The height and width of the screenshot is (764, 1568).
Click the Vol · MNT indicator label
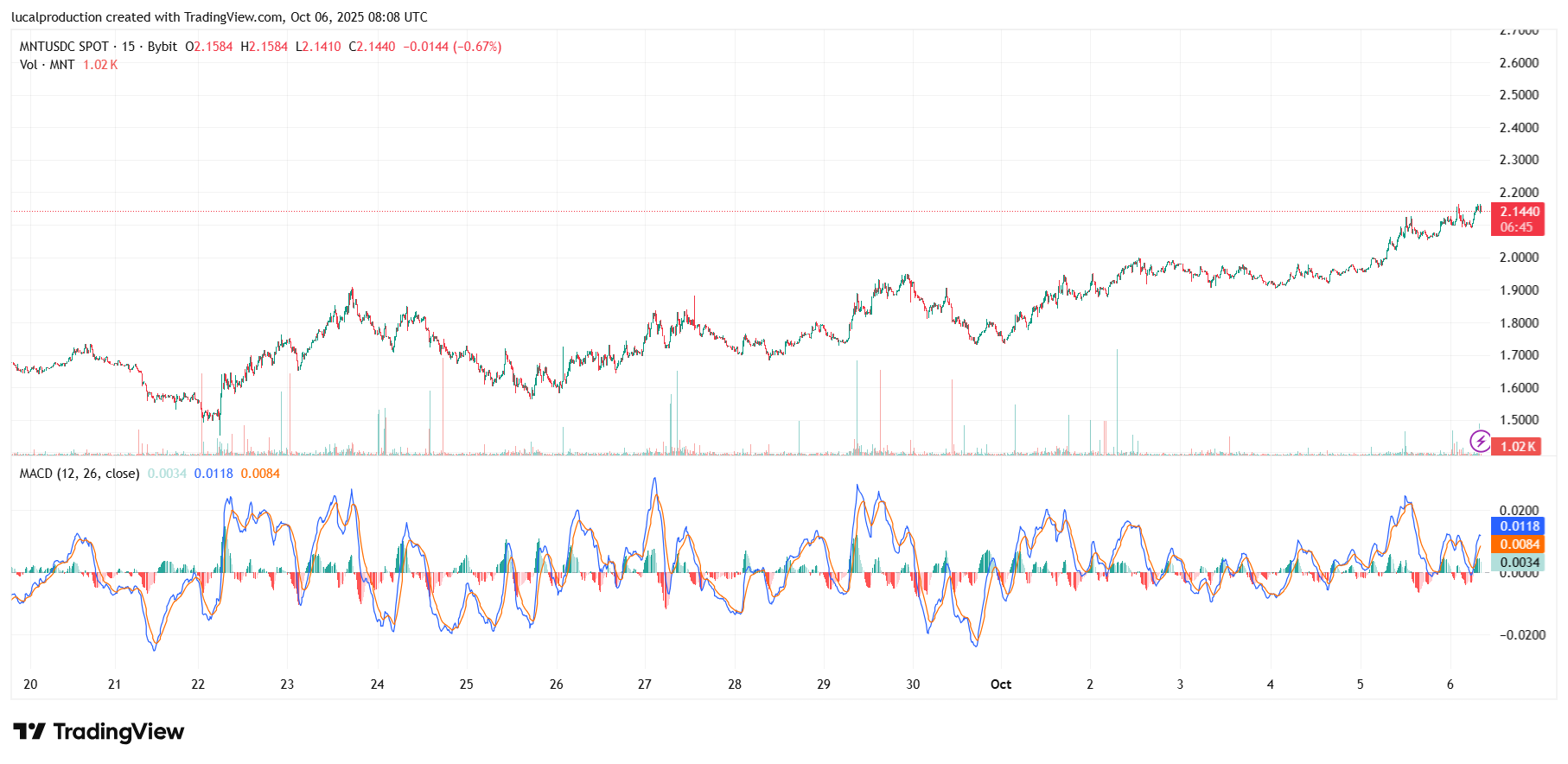click(x=47, y=65)
